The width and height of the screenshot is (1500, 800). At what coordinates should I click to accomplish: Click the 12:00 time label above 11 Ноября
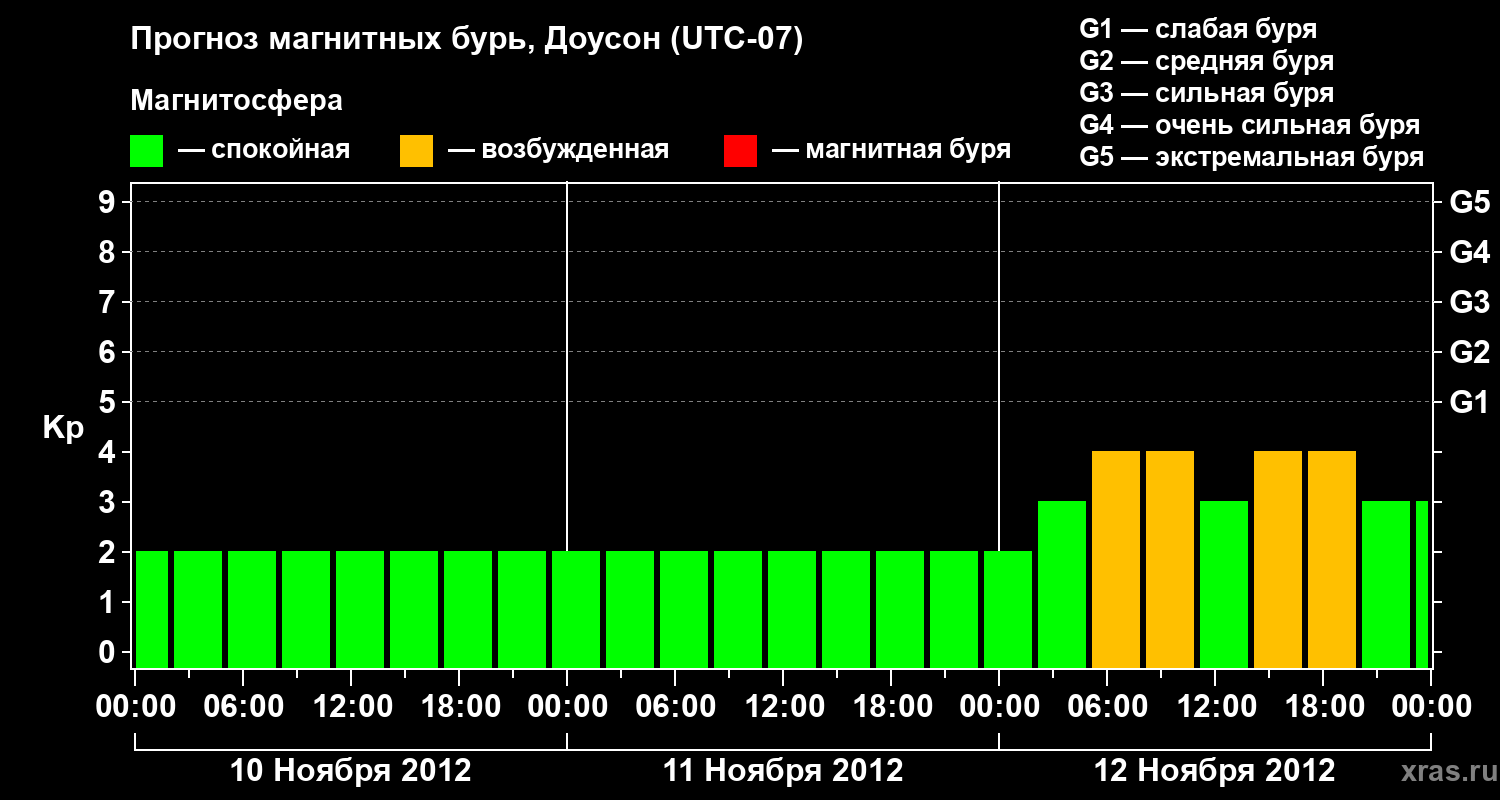pyautogui.click(x=783, y=707)
